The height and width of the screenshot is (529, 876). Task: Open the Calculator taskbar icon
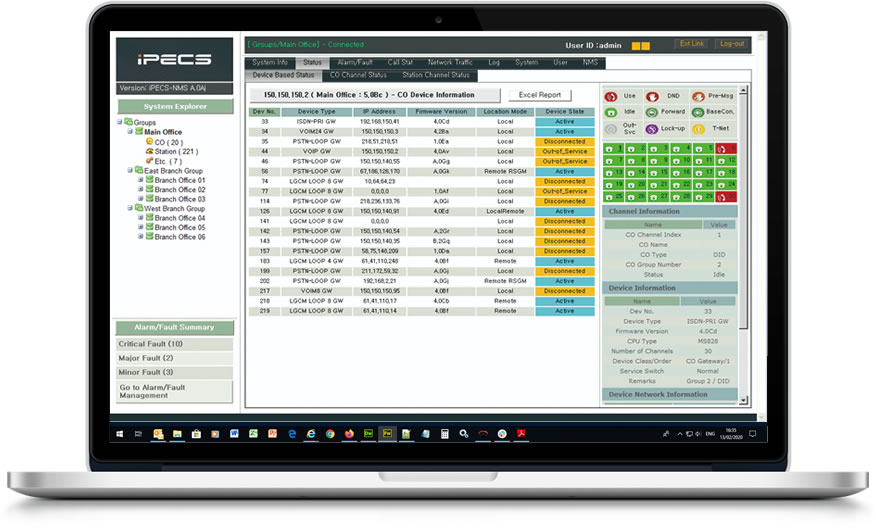point(445,433)
